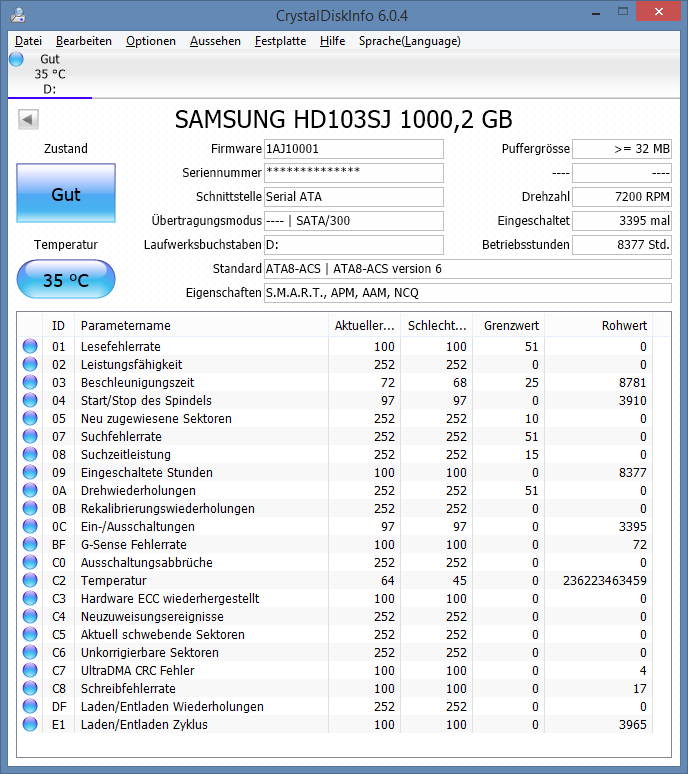The height and width of the screenshot is (774, 688).
Task: Click status orb for Laden/Entladen Wiederholungen row
Action: point(30,706)
